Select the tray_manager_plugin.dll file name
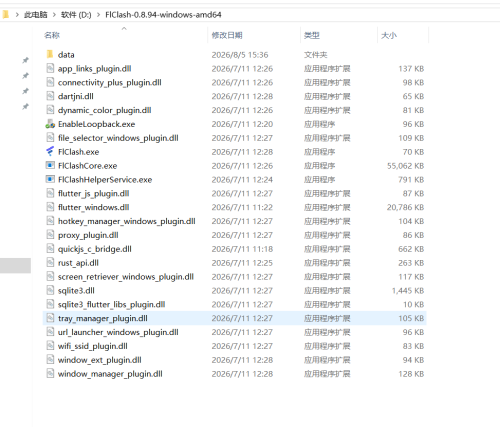500x427 pixels. click(103, 318)
